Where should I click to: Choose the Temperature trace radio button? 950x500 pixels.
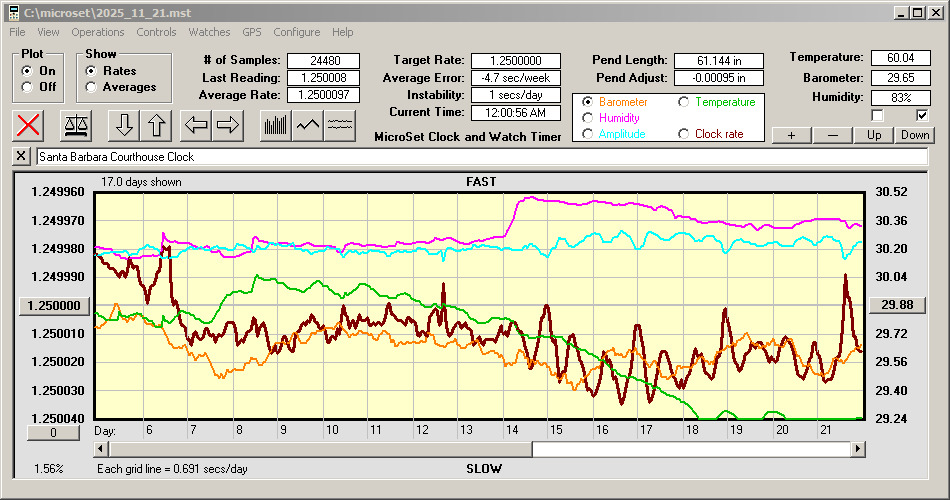tap(684, 102)
